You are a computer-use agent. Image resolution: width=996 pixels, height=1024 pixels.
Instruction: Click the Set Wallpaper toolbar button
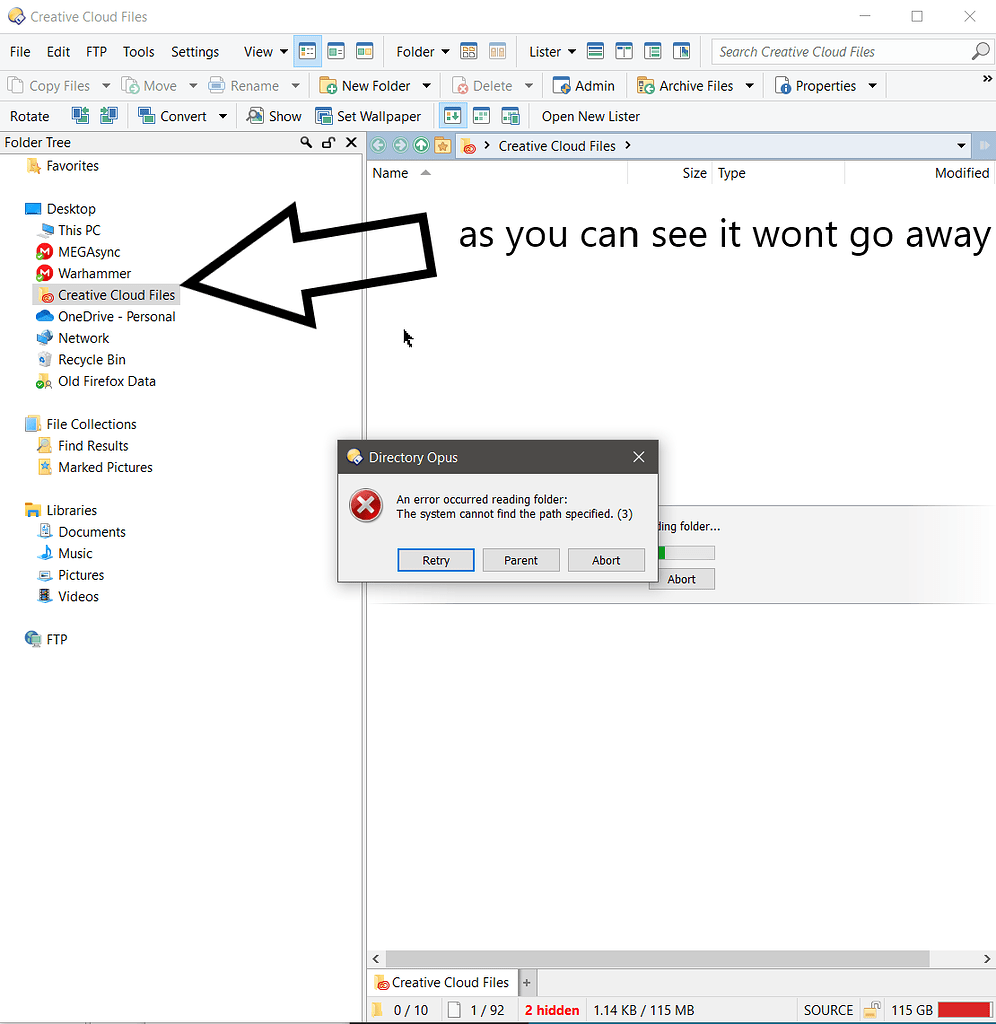(x=369, y=116)
